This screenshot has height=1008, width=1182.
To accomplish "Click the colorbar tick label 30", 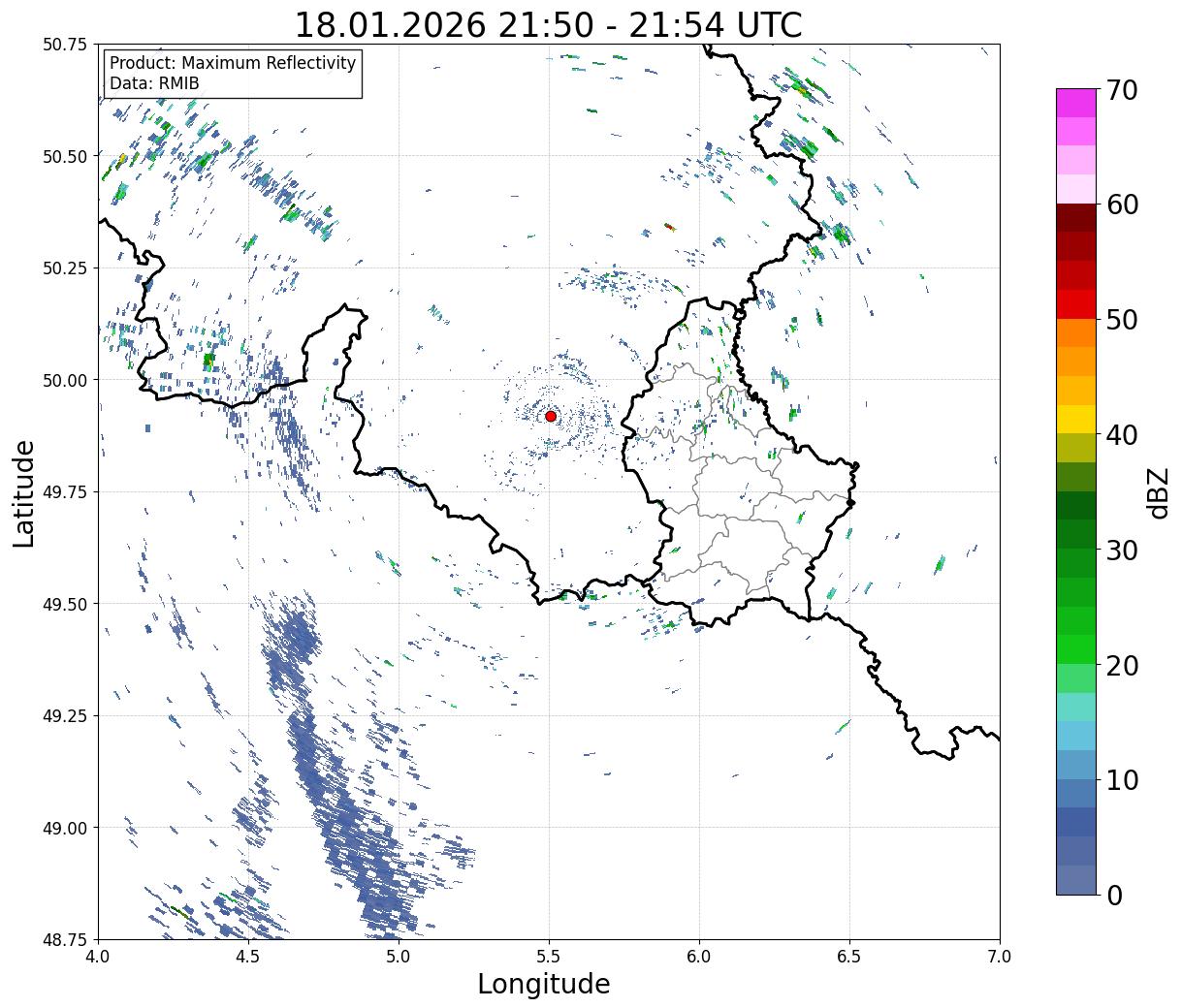I will coord(1122,550).
